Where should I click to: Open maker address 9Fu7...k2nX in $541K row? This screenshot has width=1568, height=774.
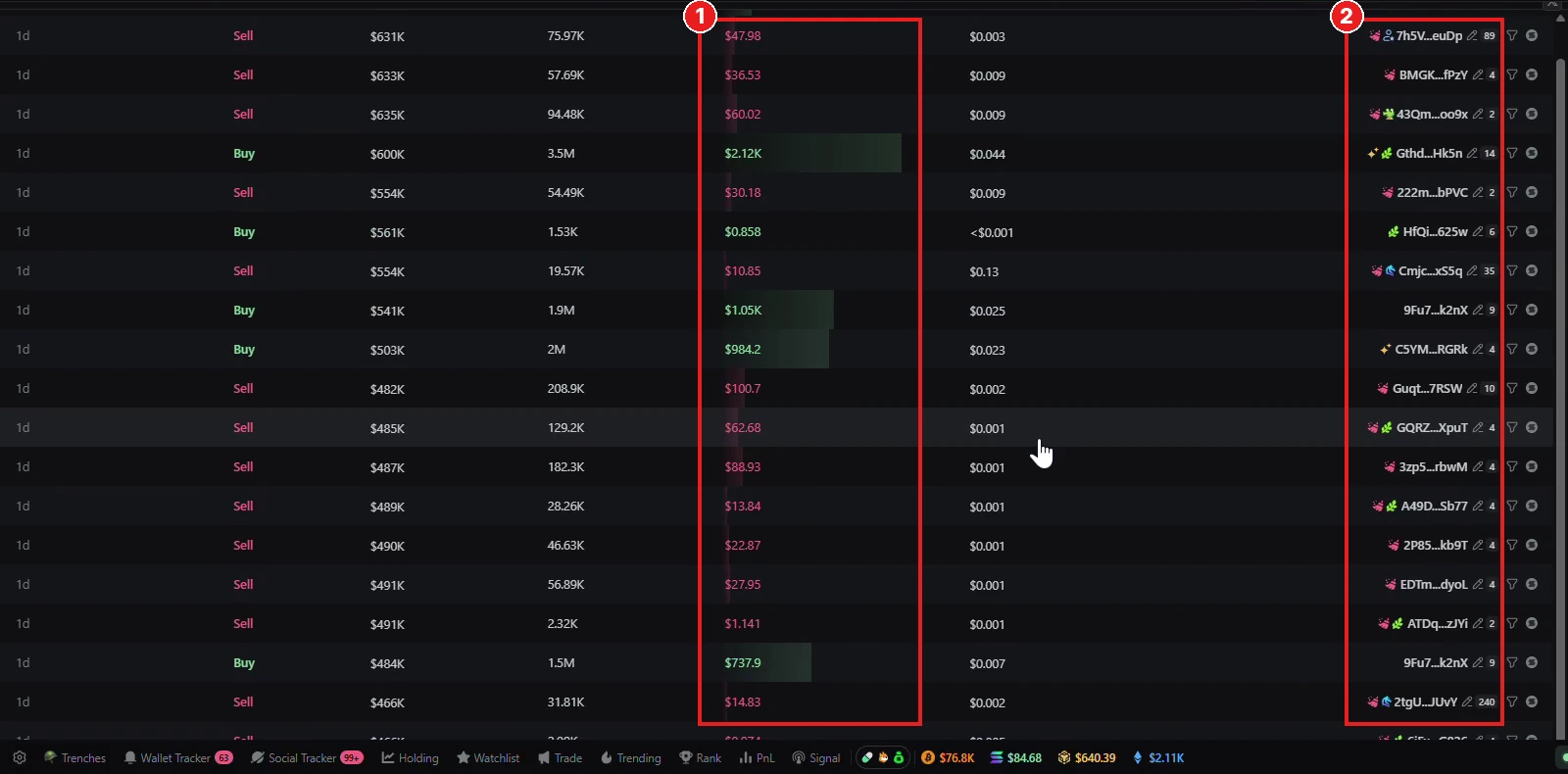pos(1436,310)
